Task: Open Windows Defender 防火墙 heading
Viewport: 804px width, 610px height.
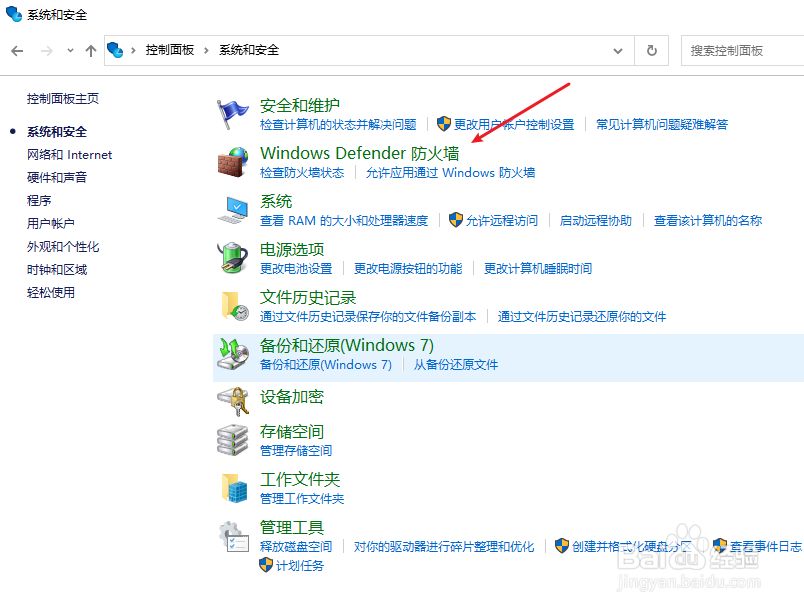Action: (x=359, y=153)
